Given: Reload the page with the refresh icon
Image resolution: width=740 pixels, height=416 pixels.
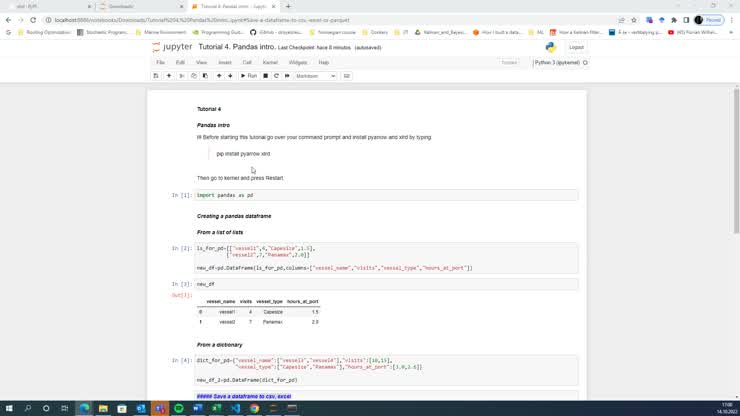Looking at the screenshot, I should [x=33, y=20].
